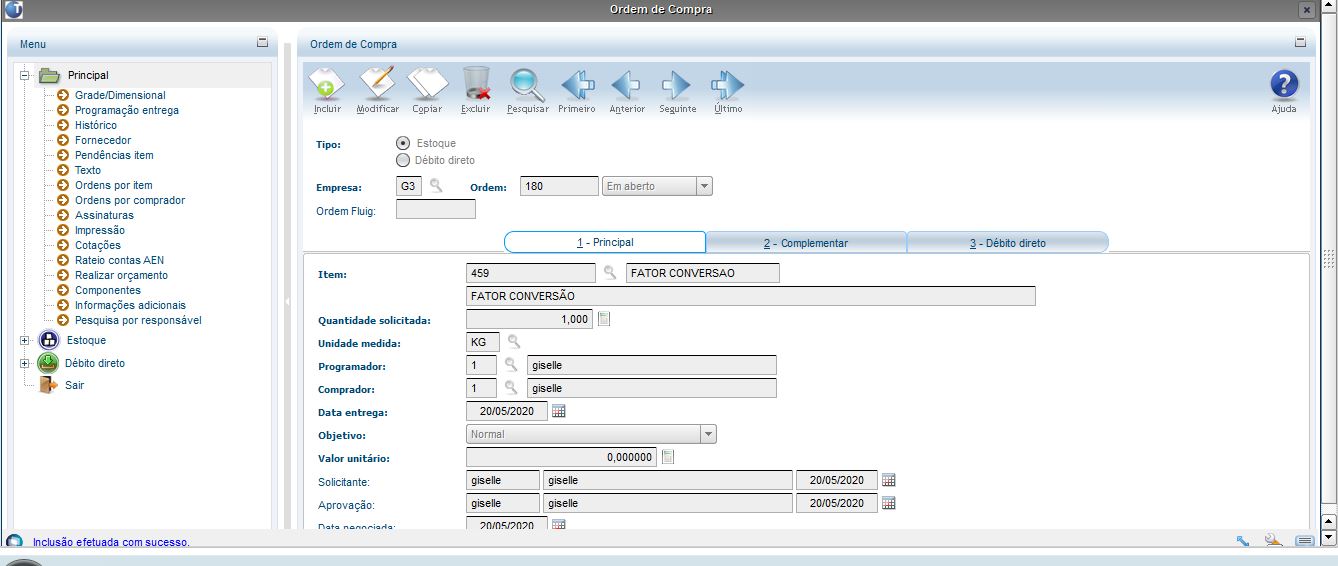
Task: Expand the Estoque tree node
Action: click(25, 340)
